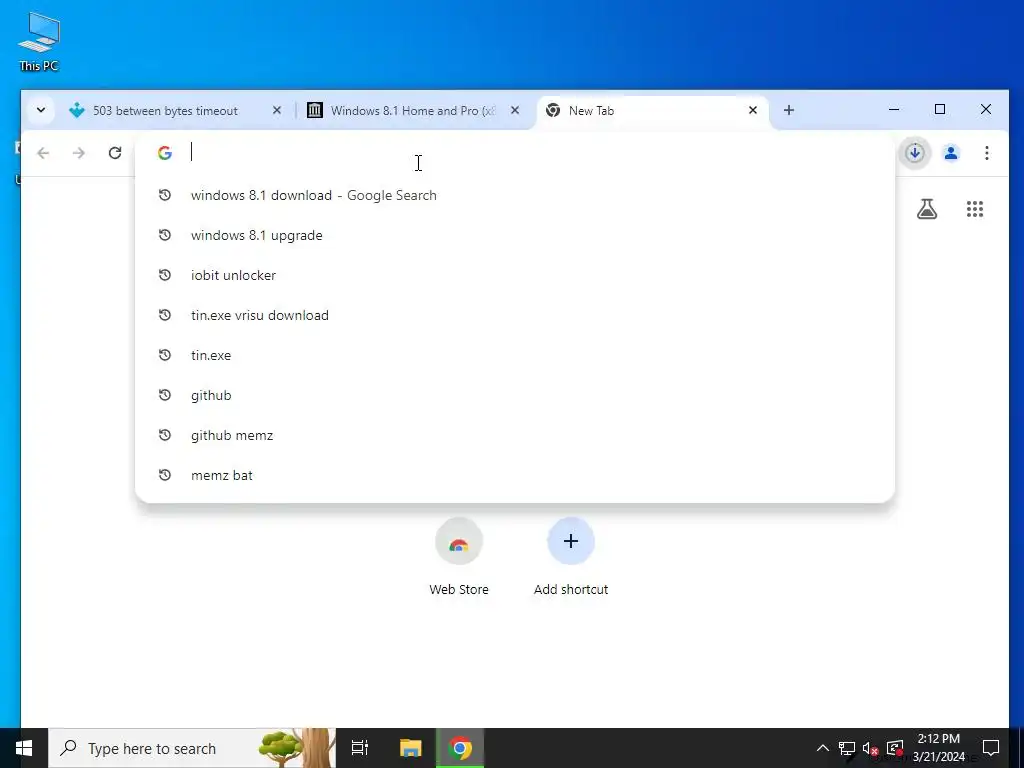
Task: Click the Google logo in the address bar
Action: 165,153
